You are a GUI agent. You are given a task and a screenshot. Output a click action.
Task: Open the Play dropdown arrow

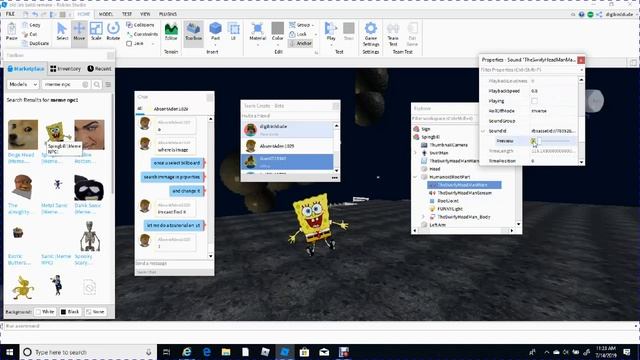[x=331, y=44]
